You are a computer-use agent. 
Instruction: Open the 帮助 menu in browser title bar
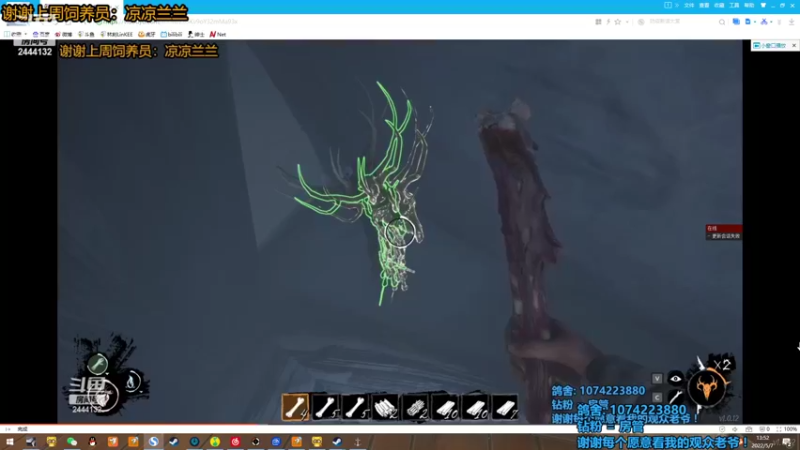(x=749, y=5)
